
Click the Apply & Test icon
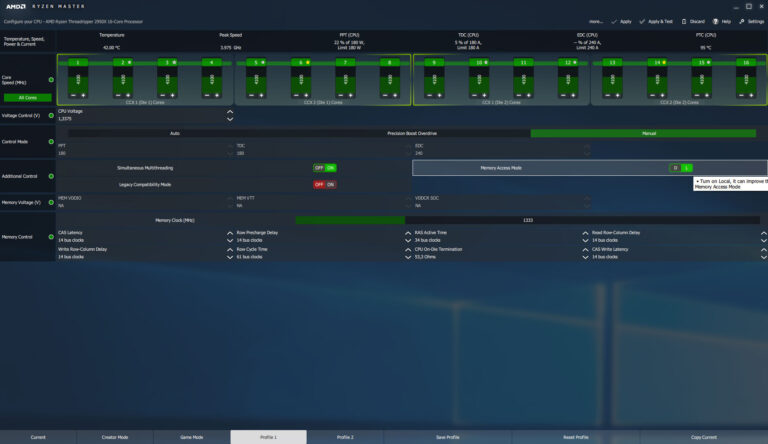click(640, 21)
